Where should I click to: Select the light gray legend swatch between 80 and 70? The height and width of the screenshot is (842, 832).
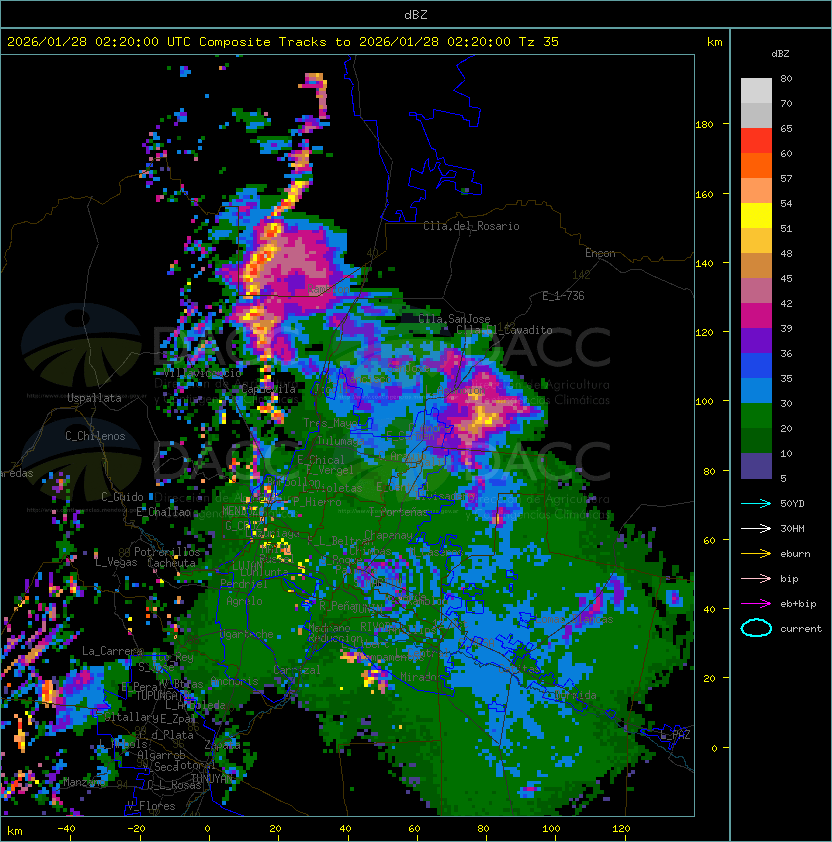pyautogui.click(x=756, y=91)
